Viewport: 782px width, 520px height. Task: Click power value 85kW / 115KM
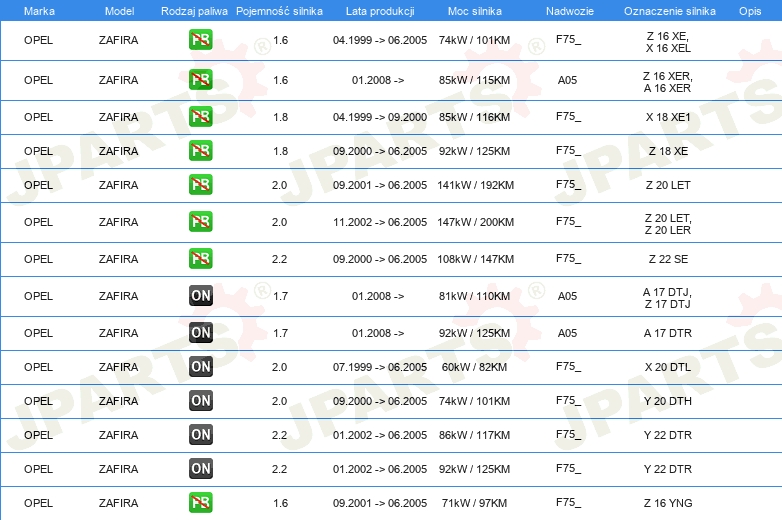474,80
